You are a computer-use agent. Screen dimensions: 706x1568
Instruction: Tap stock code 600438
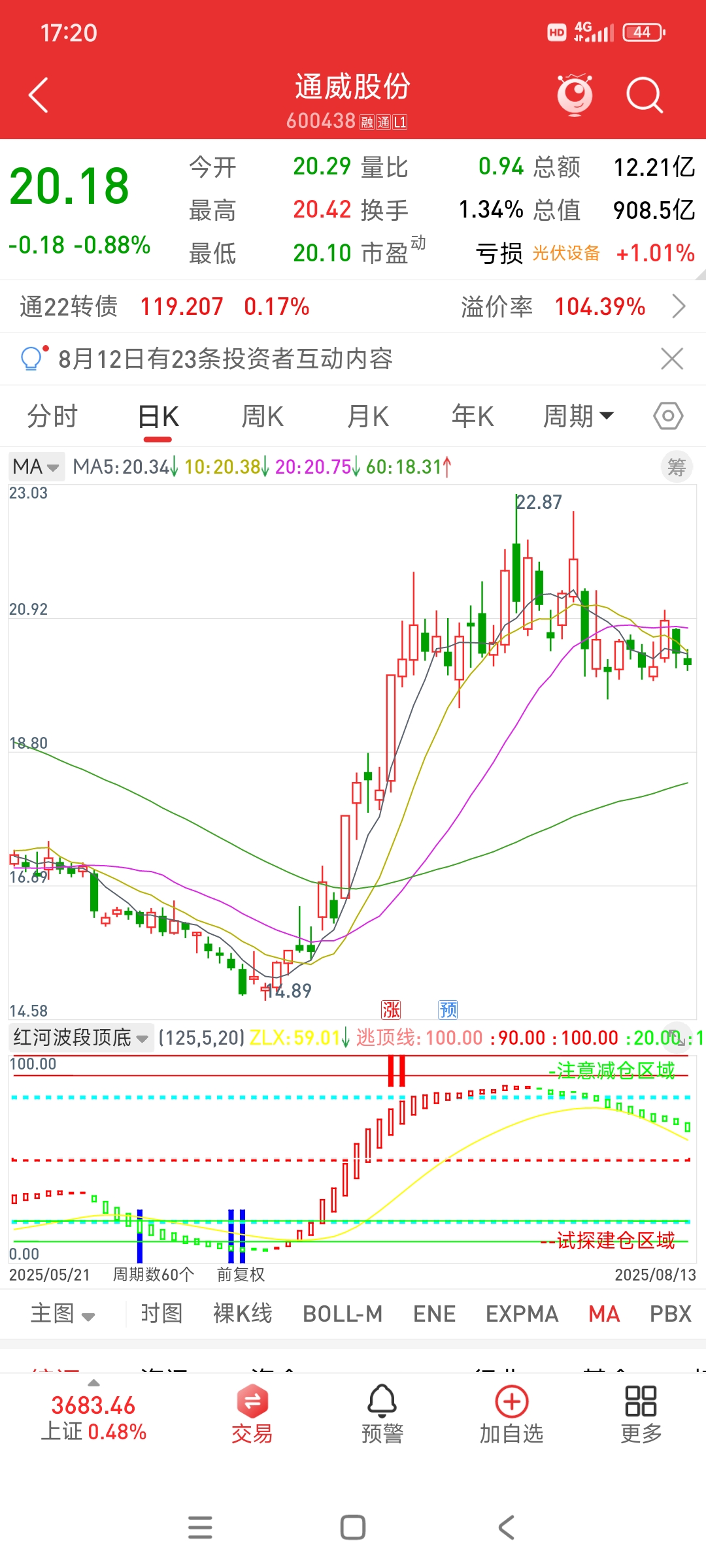coord(321,121)
